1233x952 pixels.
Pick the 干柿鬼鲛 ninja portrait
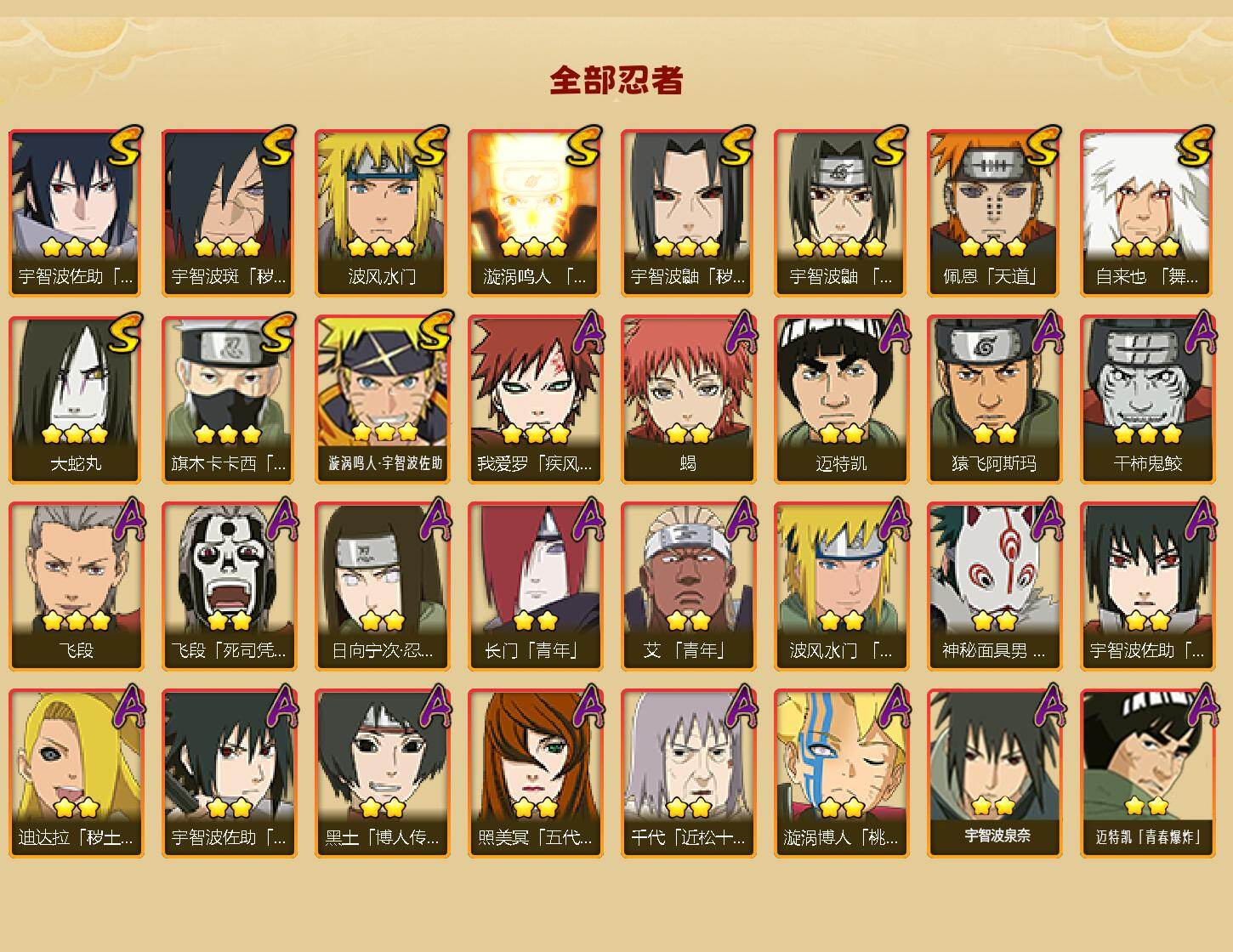[1146, 399]
